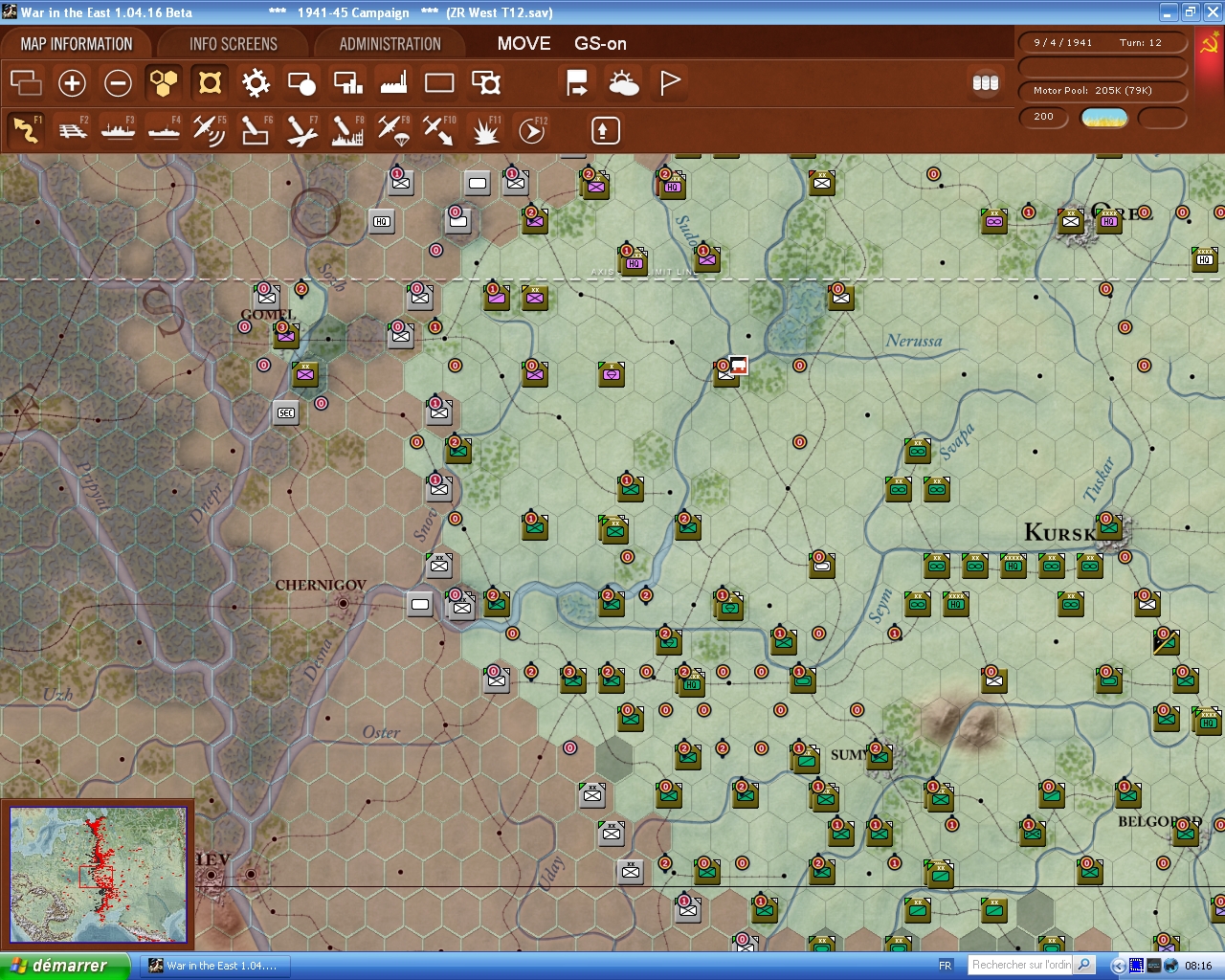Toggle the factory display icon

point(393,83)
